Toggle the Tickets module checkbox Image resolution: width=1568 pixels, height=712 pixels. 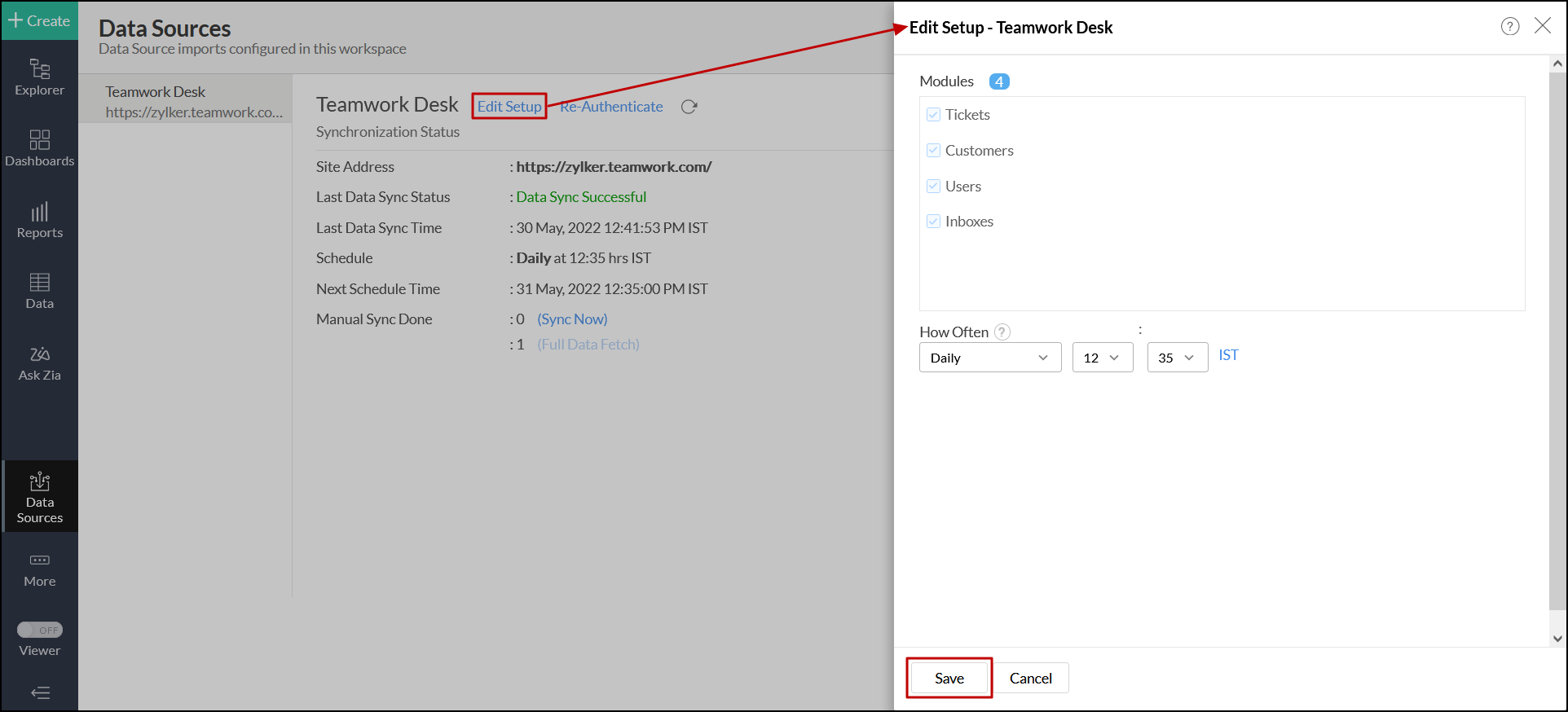pos(933,115)
